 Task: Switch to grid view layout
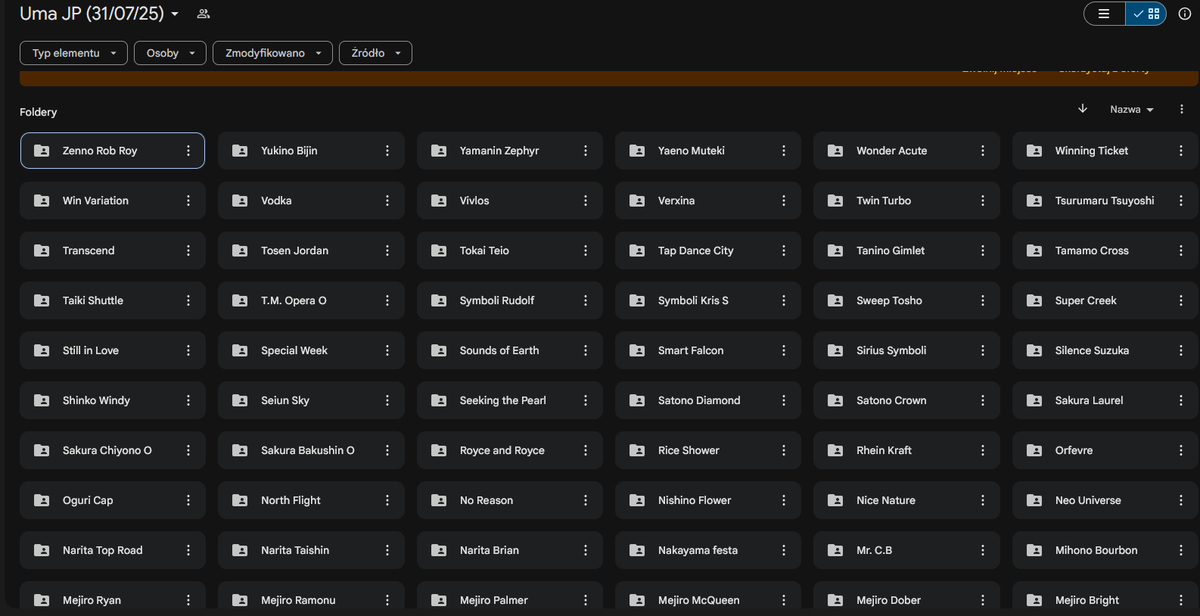point(1146,14)
